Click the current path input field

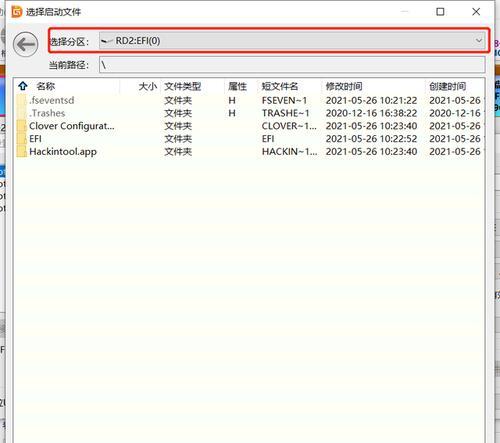[x=292, y=64]
